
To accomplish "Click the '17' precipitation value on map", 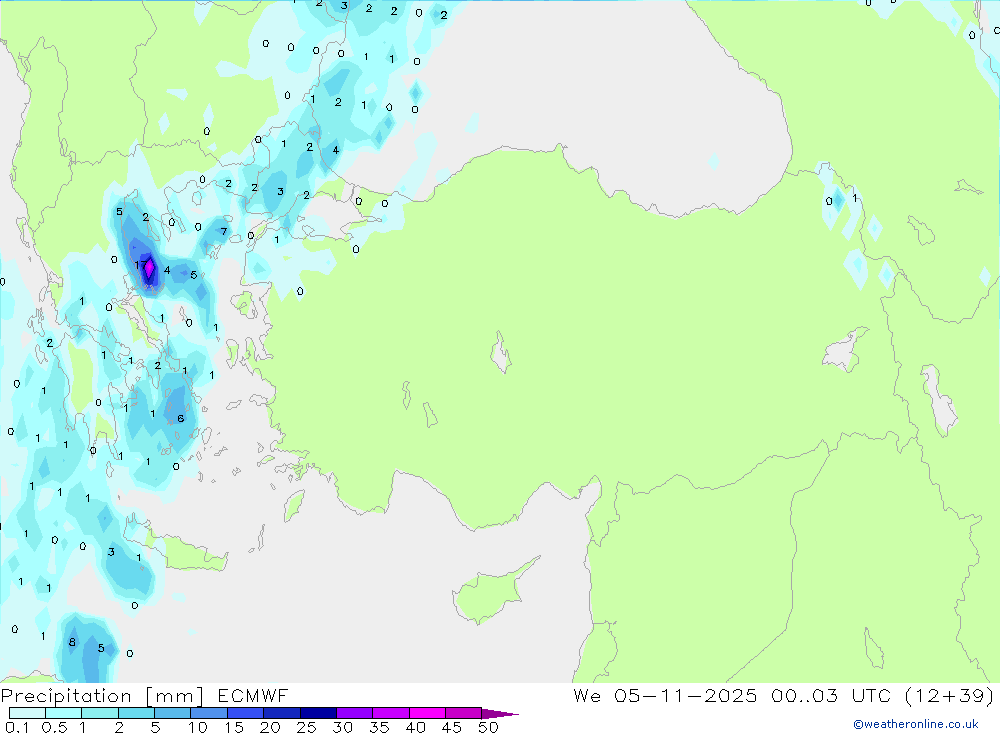I will (140, 265).
